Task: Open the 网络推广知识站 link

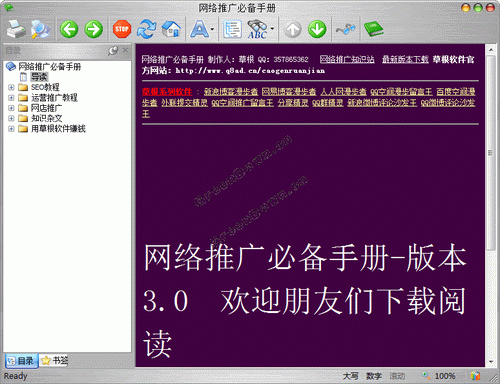Action: [x=347, y=59]
